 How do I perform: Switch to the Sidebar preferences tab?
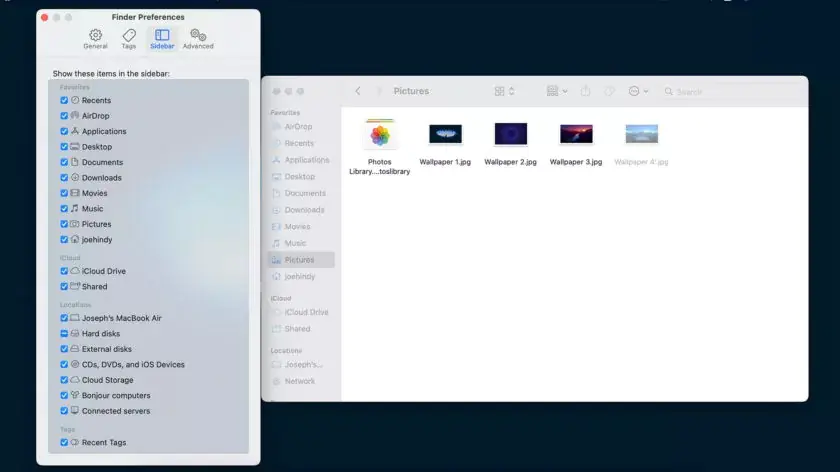tap(162, 39)
